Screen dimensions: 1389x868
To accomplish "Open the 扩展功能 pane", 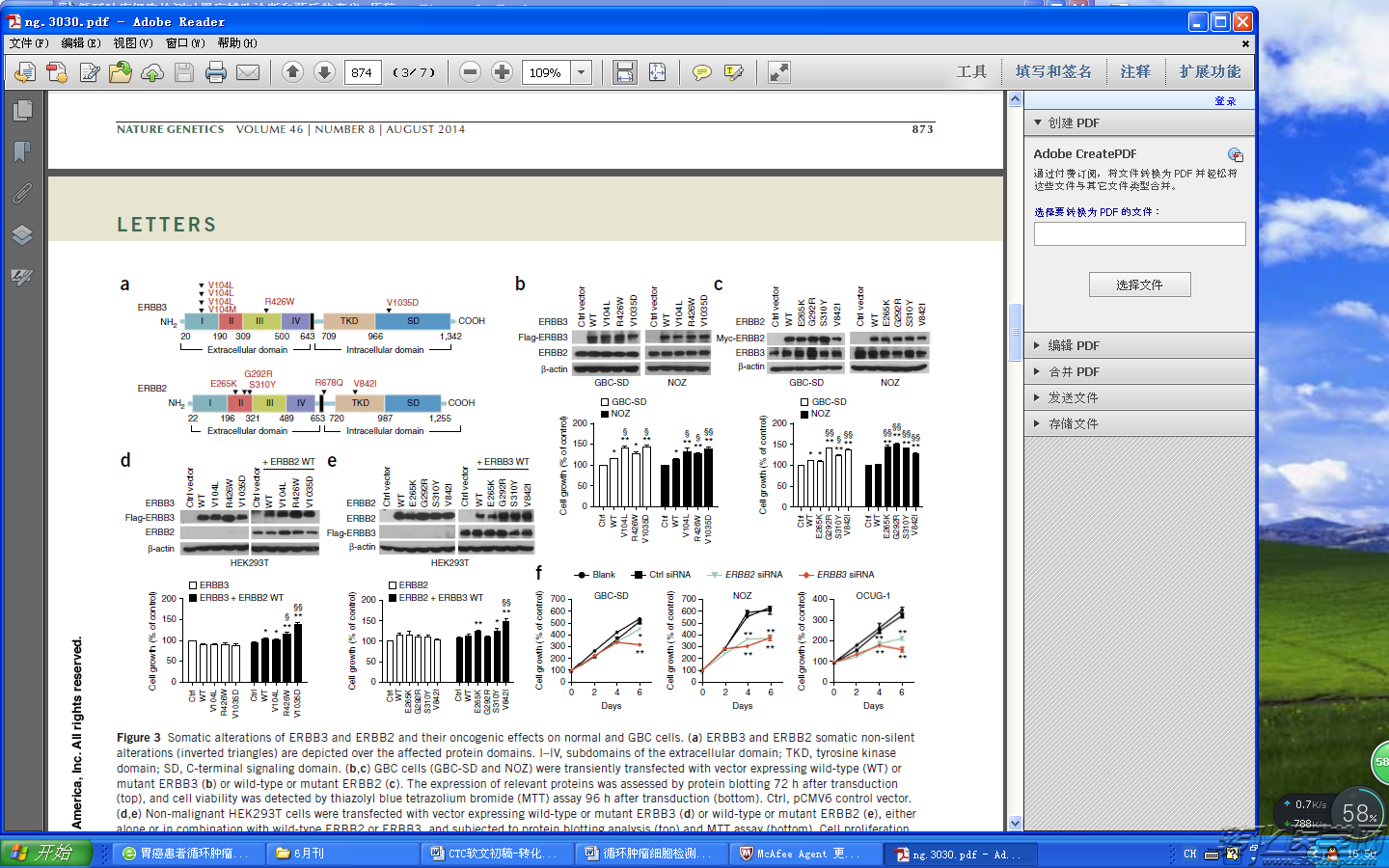I will [1210, 72].
